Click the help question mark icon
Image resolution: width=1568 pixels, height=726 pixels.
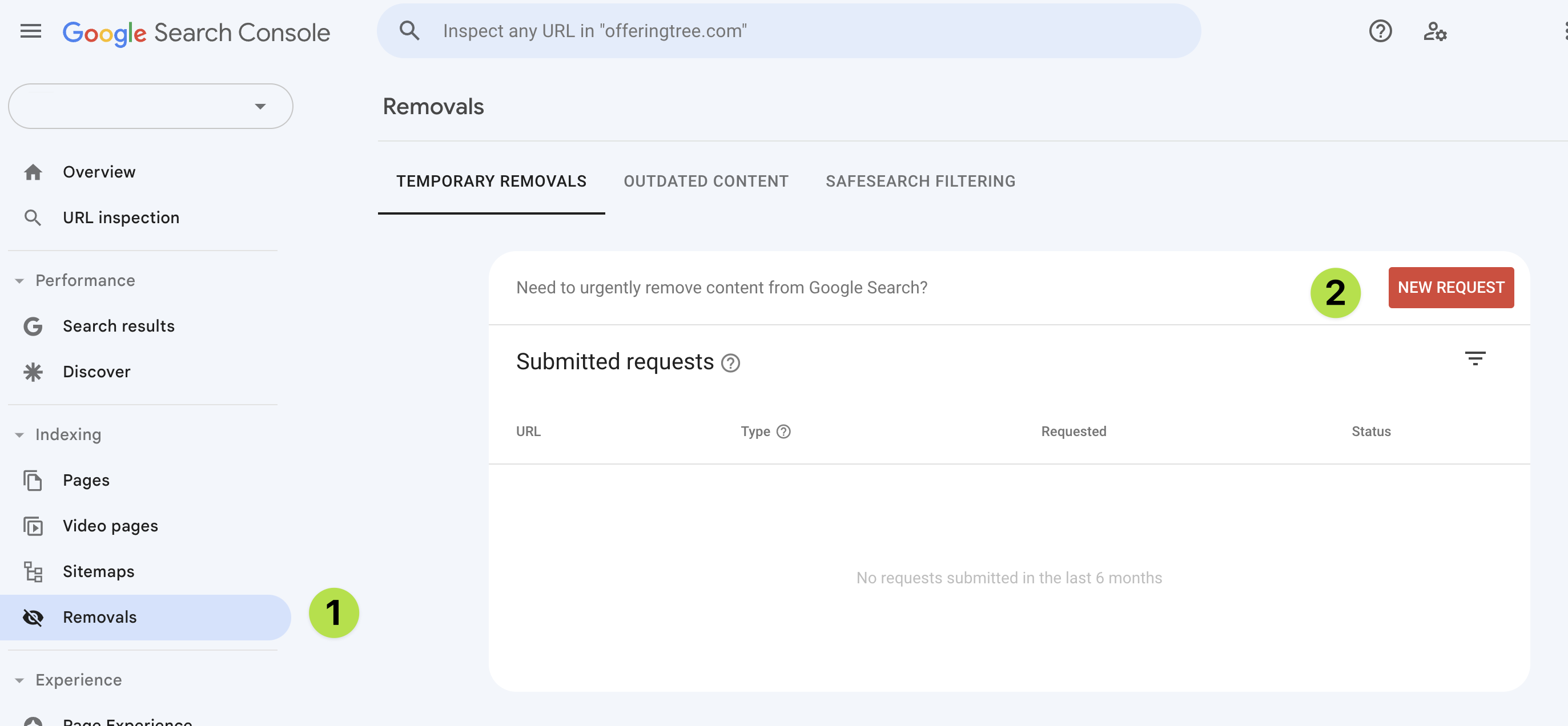[x=1380, y=31]
